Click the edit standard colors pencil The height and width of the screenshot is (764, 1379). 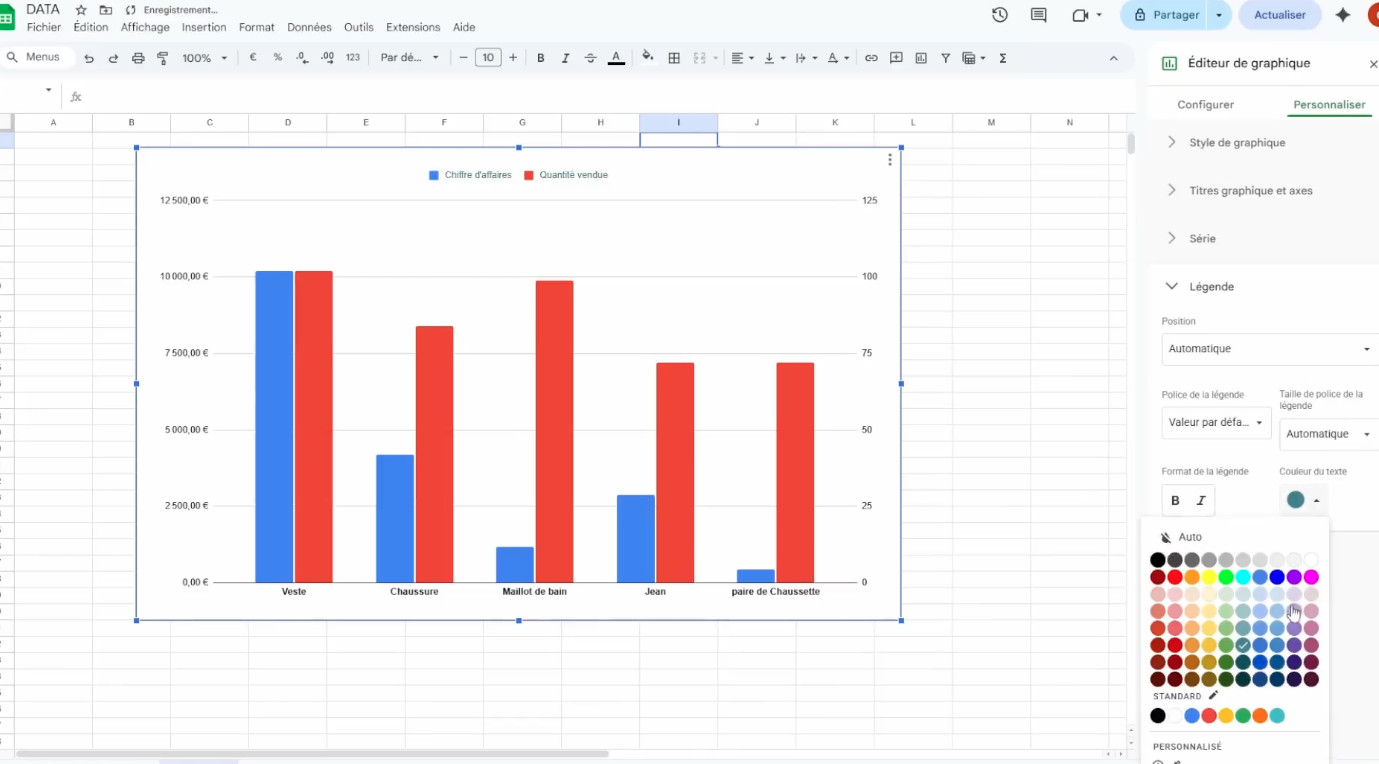pyautogui.click(x=1213, y=695)
